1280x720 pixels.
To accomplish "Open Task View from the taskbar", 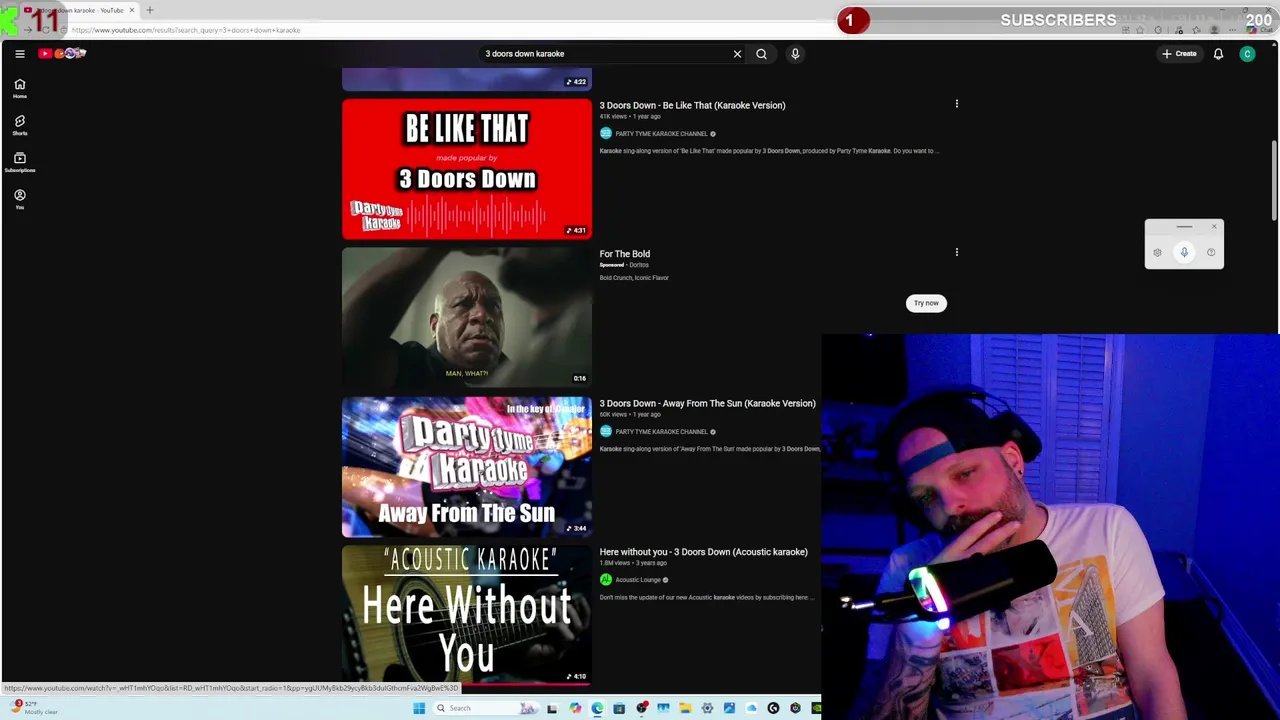I will point(552,708).
